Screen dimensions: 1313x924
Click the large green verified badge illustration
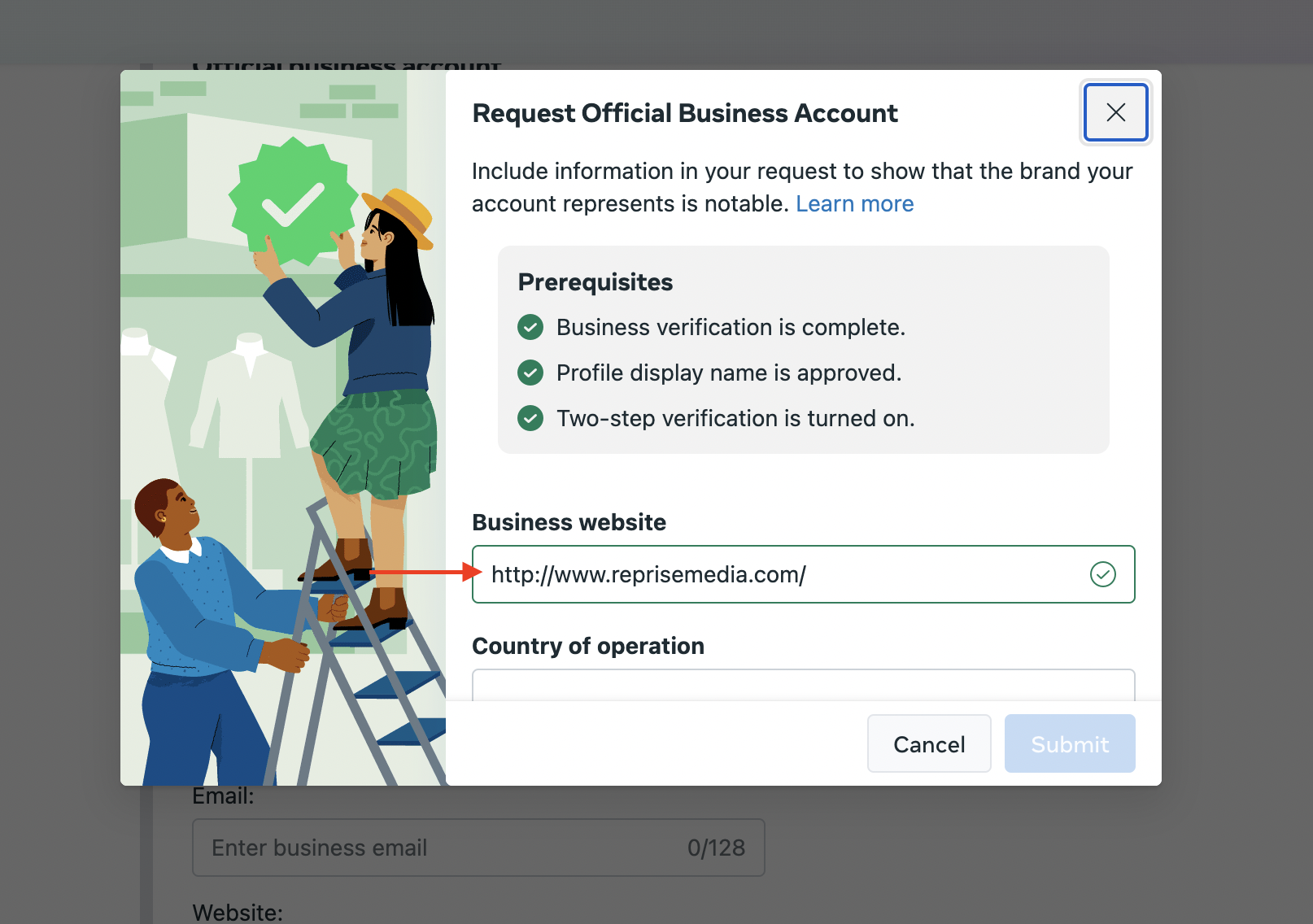pos(293,202)
